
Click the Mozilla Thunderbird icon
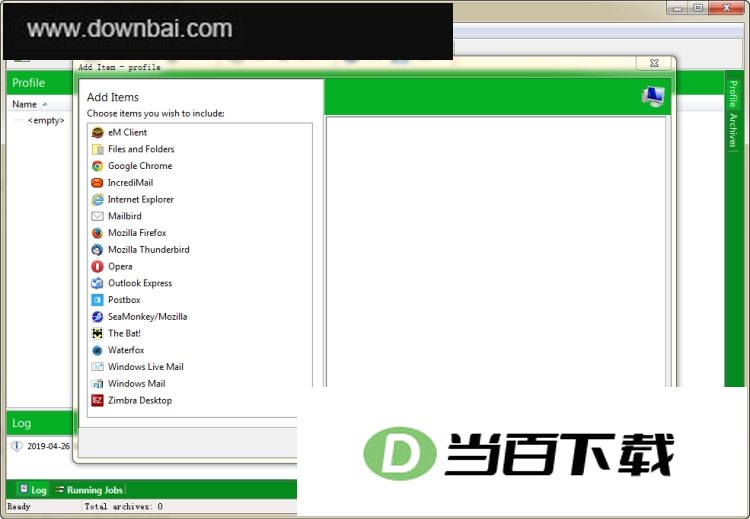(x=98, y=250)
